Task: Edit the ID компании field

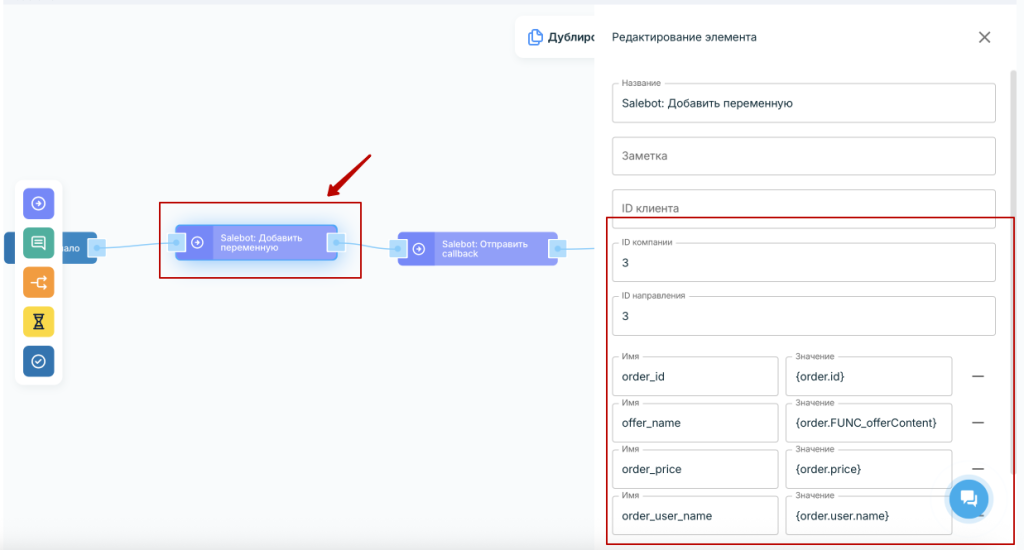Action: (803, 263)
